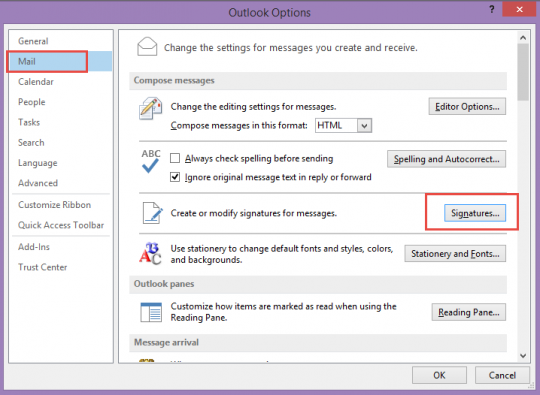Click the scrollbar down arrow

coord(523,356)
